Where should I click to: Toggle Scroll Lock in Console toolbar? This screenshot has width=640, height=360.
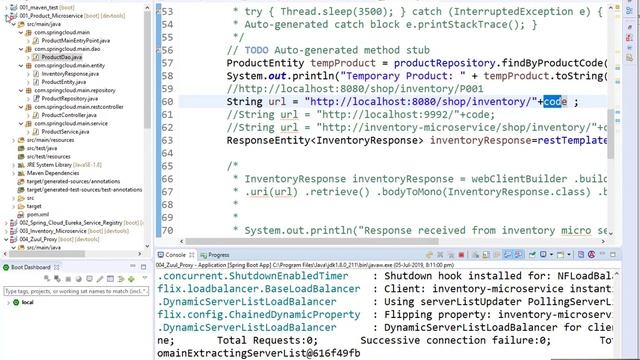pos(485,255)
